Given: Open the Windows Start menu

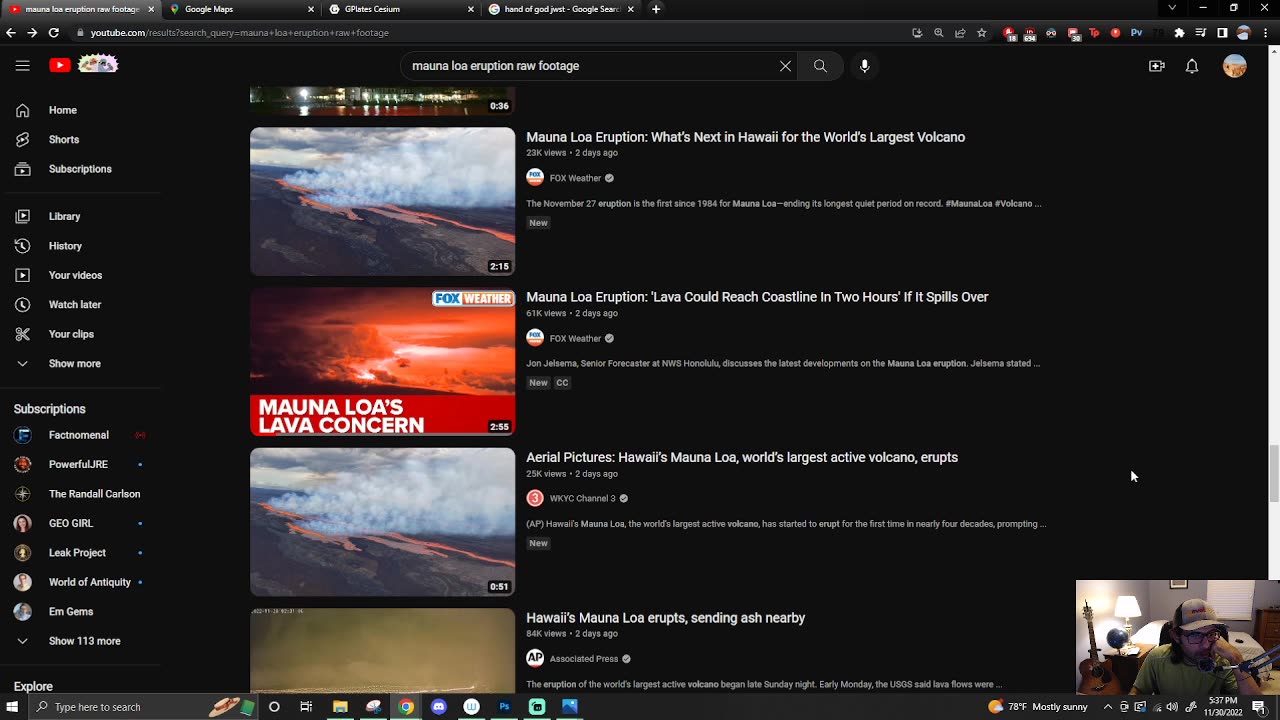Looking at the screenshot, I should pos(12,707).
